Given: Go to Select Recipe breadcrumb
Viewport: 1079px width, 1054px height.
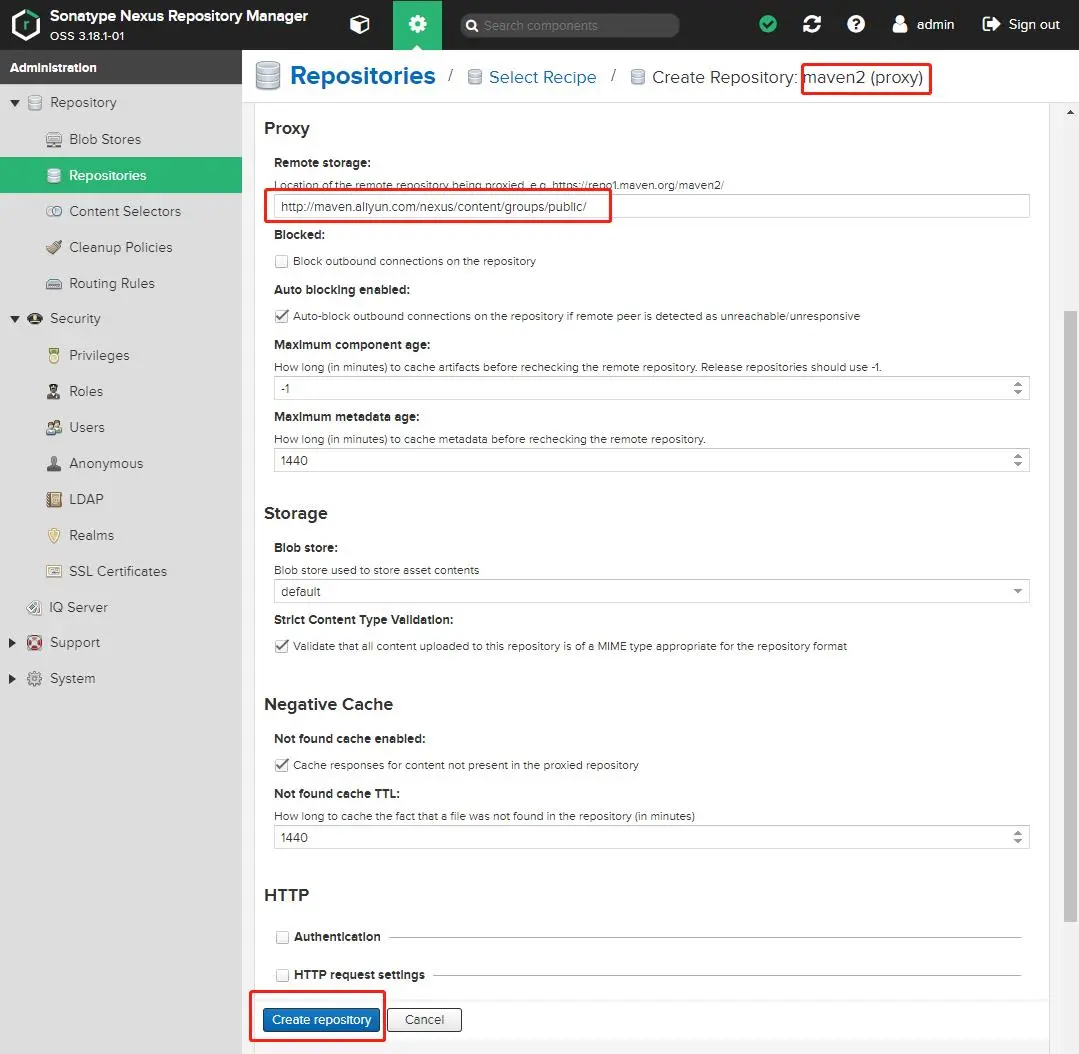Looking at the screenshot, I should coord(542,76).
